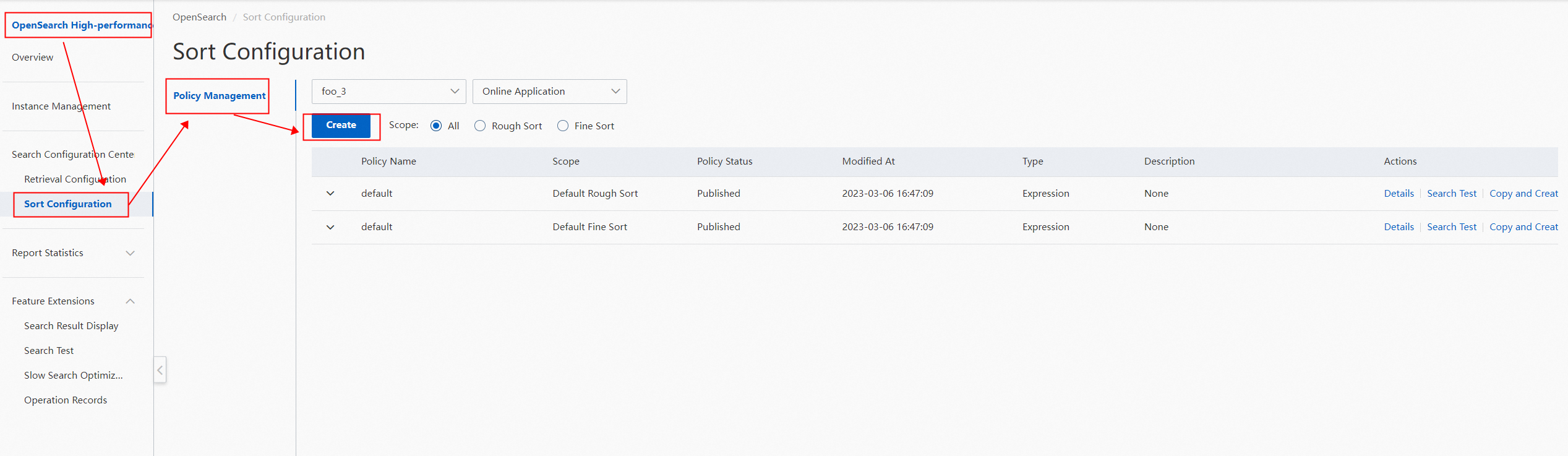This screenshot has height=456, width=1568.
Task: Select Sort Configuration in the sidebar
Action: [68, 204]
